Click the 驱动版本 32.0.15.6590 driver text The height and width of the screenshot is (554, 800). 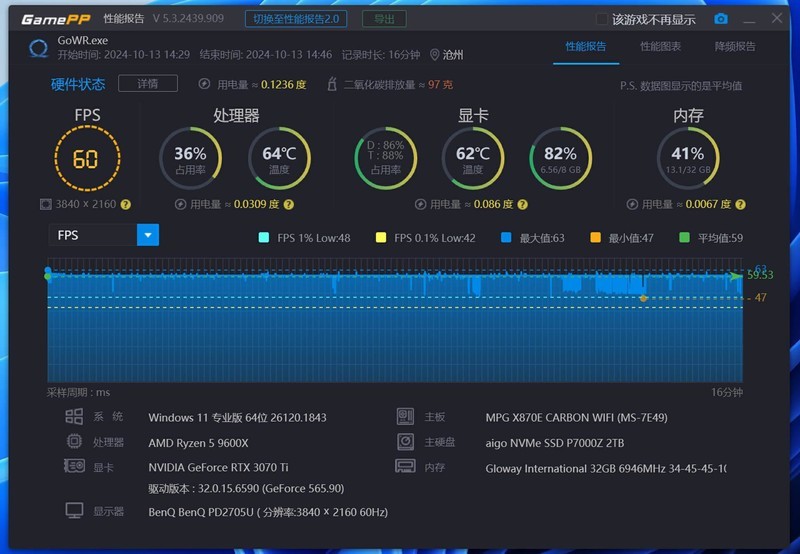[246, 489]
